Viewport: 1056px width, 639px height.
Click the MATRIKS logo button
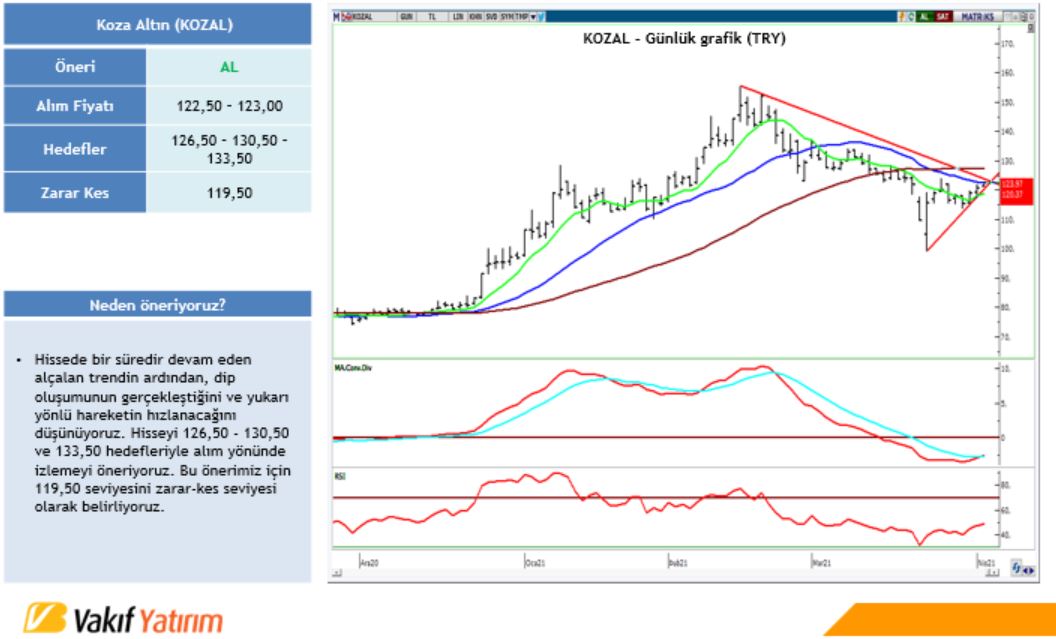[977, 16]
